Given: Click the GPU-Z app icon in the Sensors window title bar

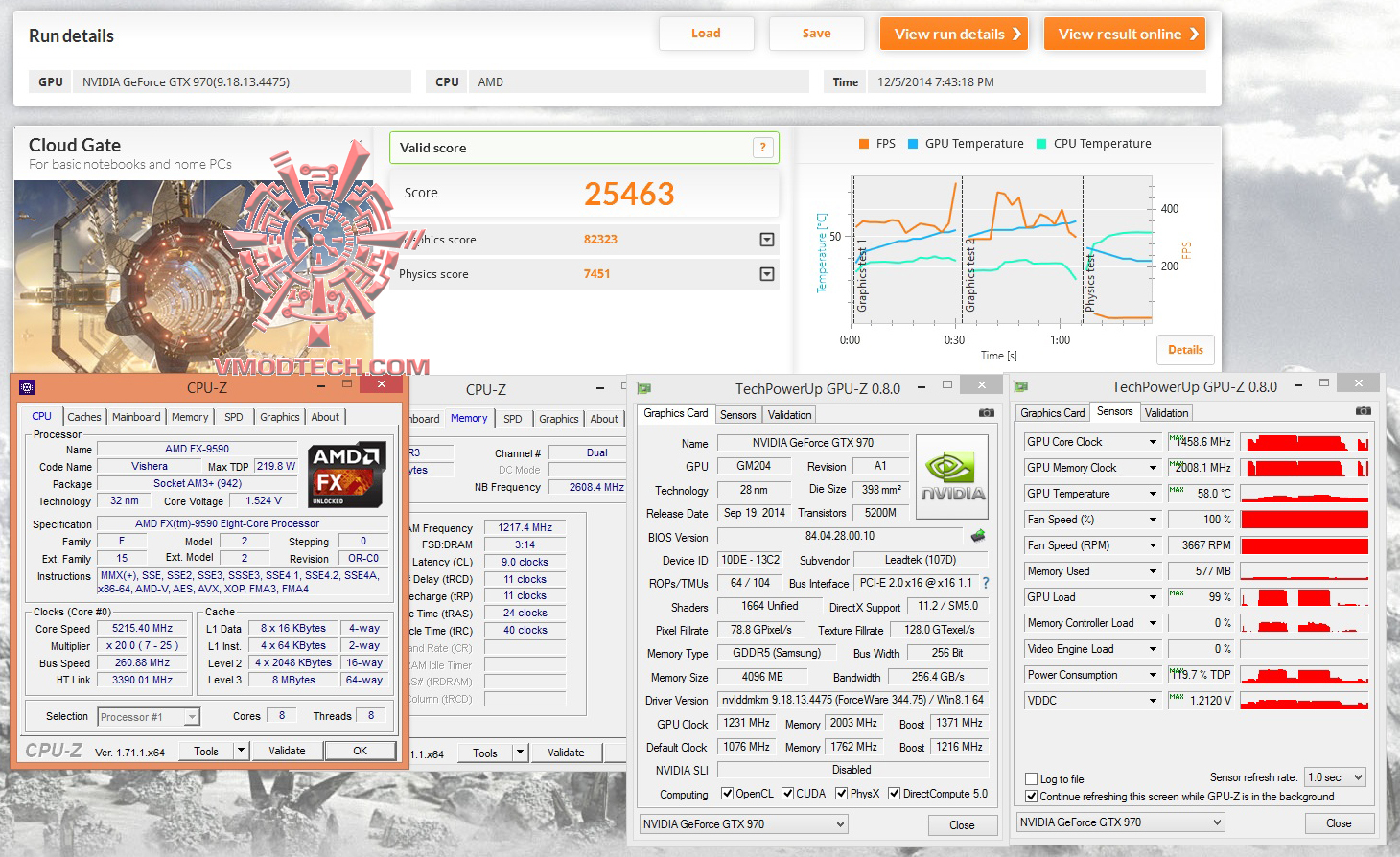Looking at the screenshot, I should (1021, 386).
